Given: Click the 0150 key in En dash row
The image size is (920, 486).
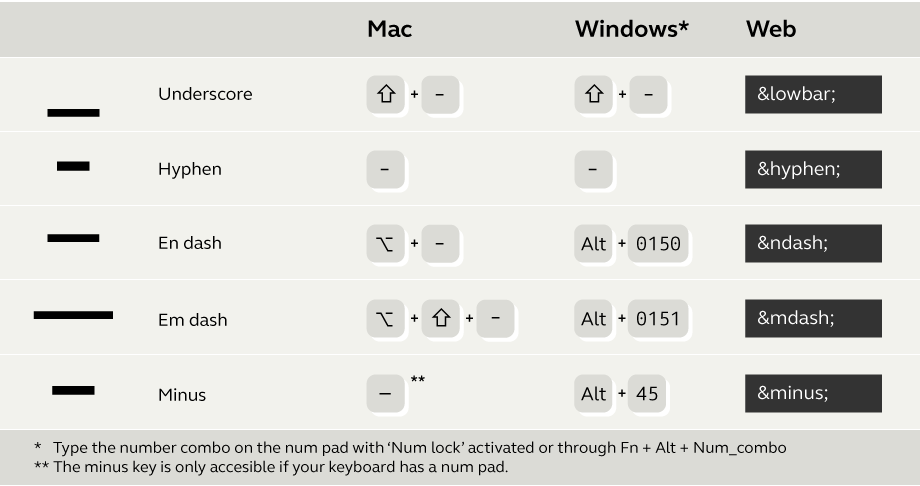Looking at the screenshot, I should [658, 243].
